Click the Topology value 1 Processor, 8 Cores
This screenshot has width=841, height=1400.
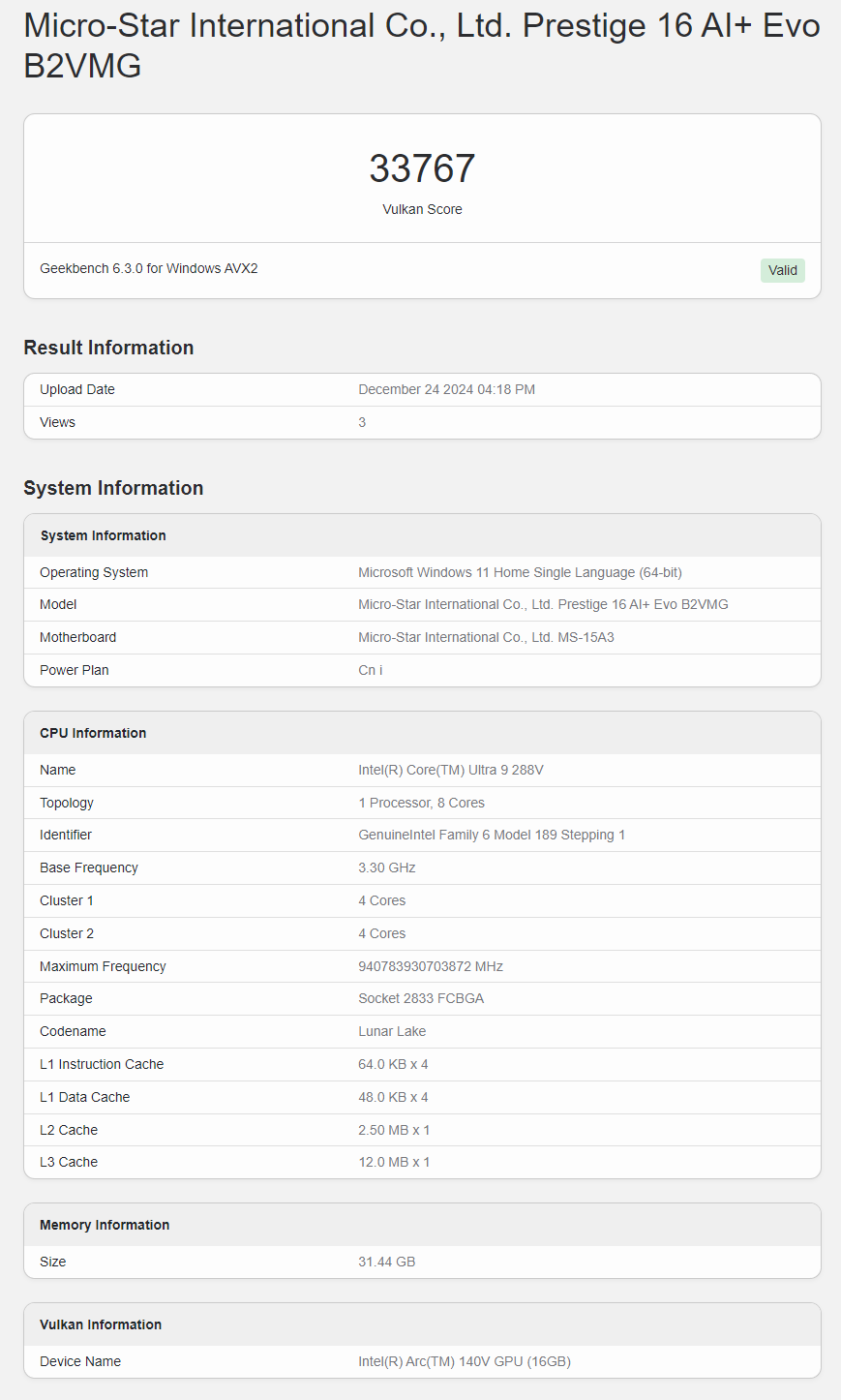tap(421, 803)
